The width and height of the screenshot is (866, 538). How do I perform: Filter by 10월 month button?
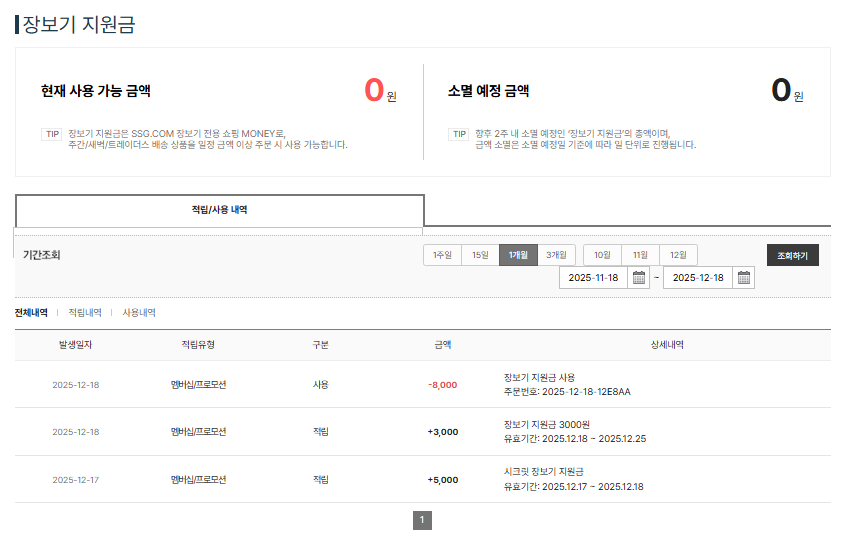[x=602, y=255]
